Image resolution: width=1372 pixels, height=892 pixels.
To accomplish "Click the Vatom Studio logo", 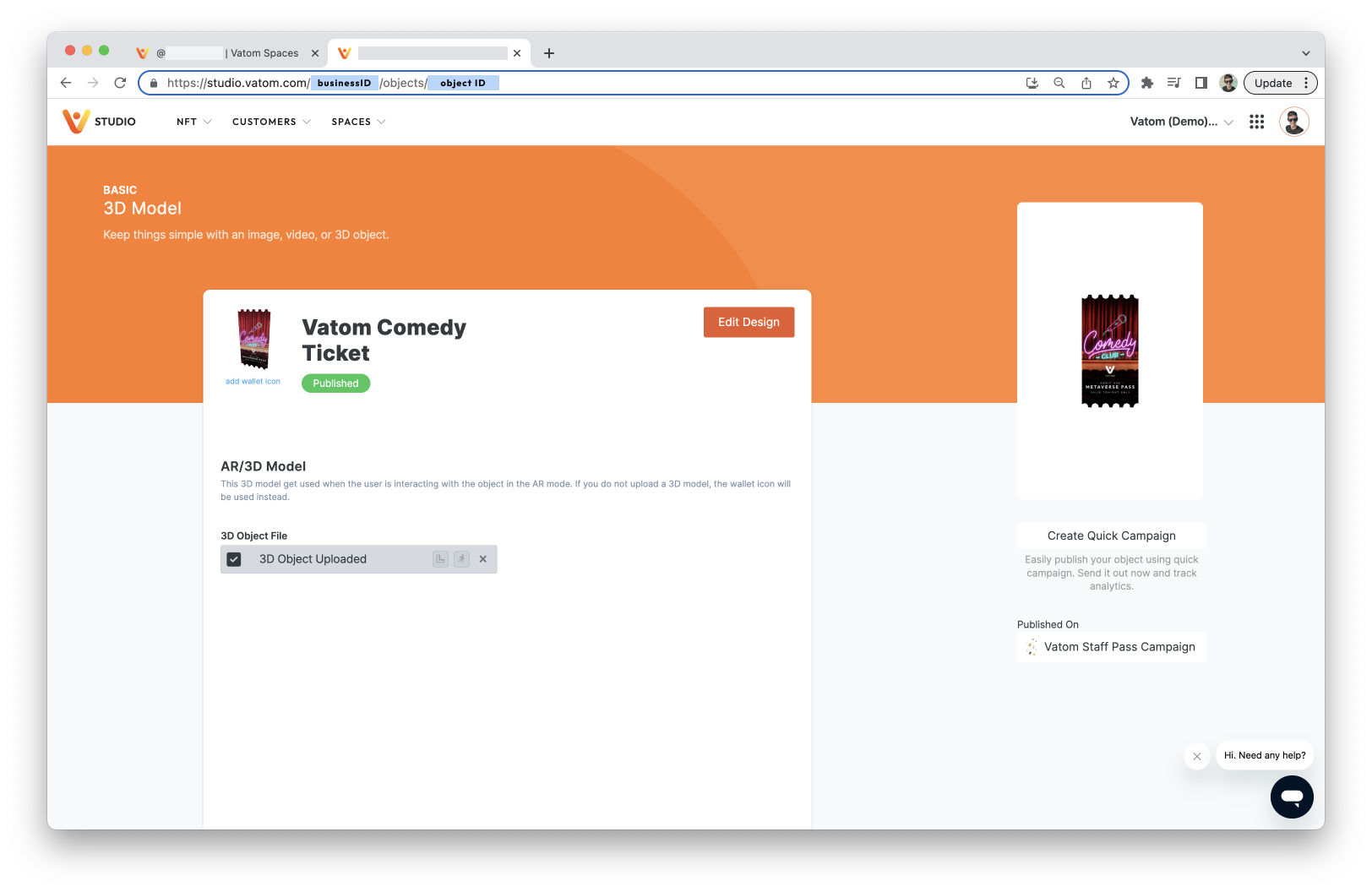I will pyautogui.click(x=99, y=122).
